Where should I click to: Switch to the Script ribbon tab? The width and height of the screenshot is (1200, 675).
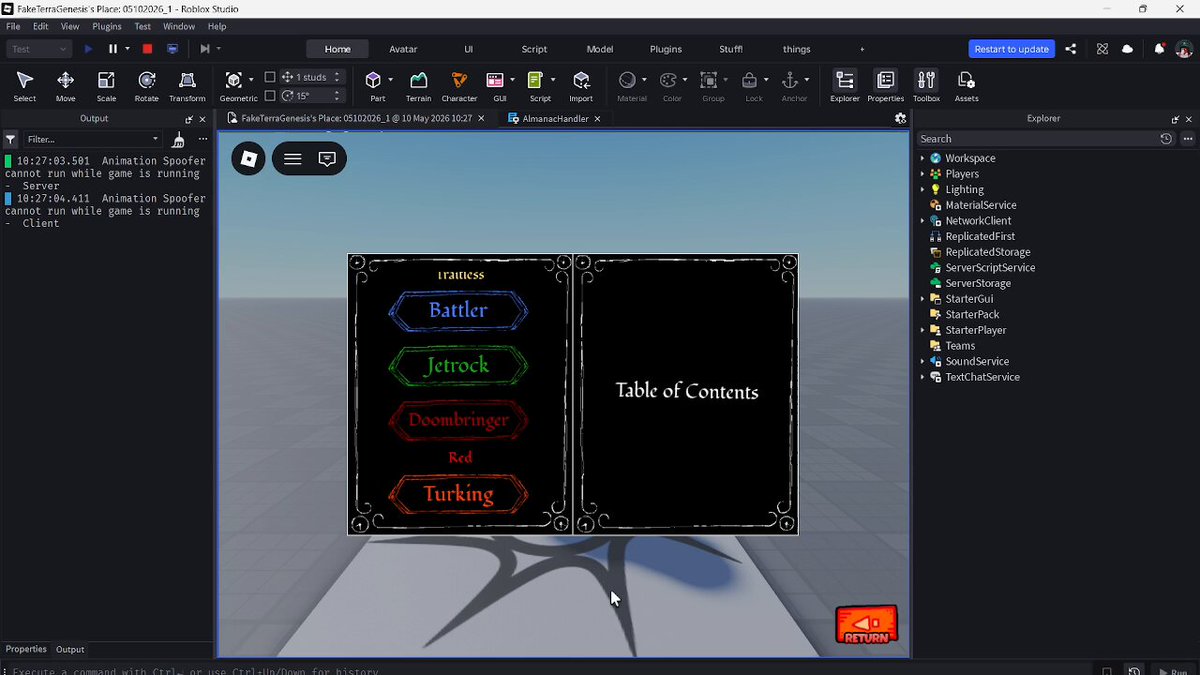point(534,49)
